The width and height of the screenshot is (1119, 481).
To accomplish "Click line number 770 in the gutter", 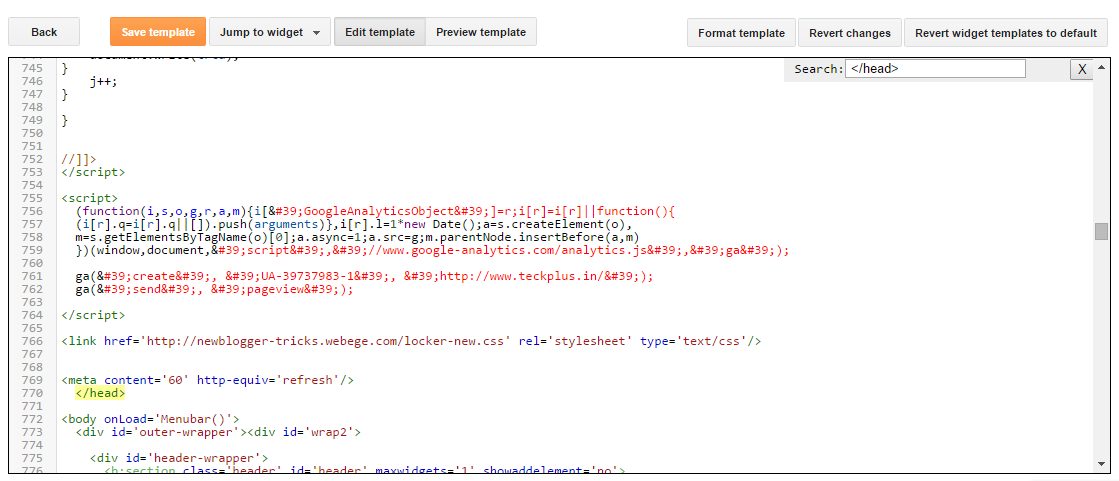I will coord(31,393).
